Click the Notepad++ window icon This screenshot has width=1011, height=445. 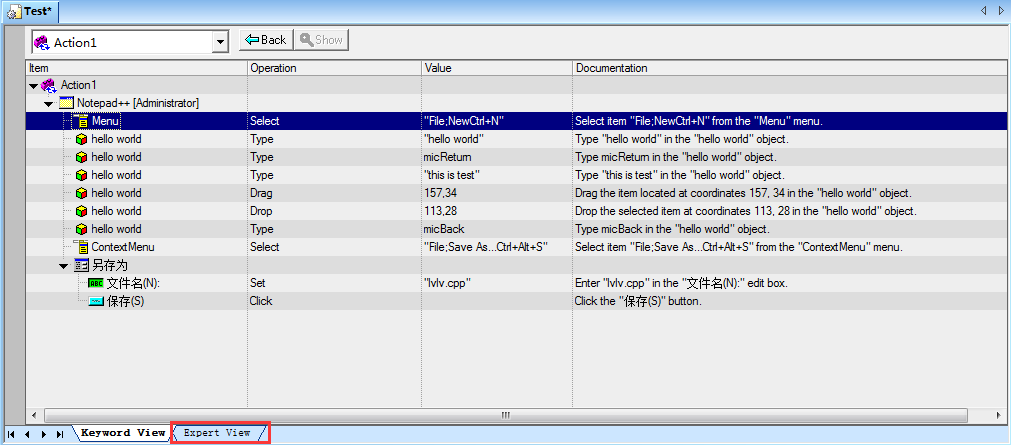point(66,103)
